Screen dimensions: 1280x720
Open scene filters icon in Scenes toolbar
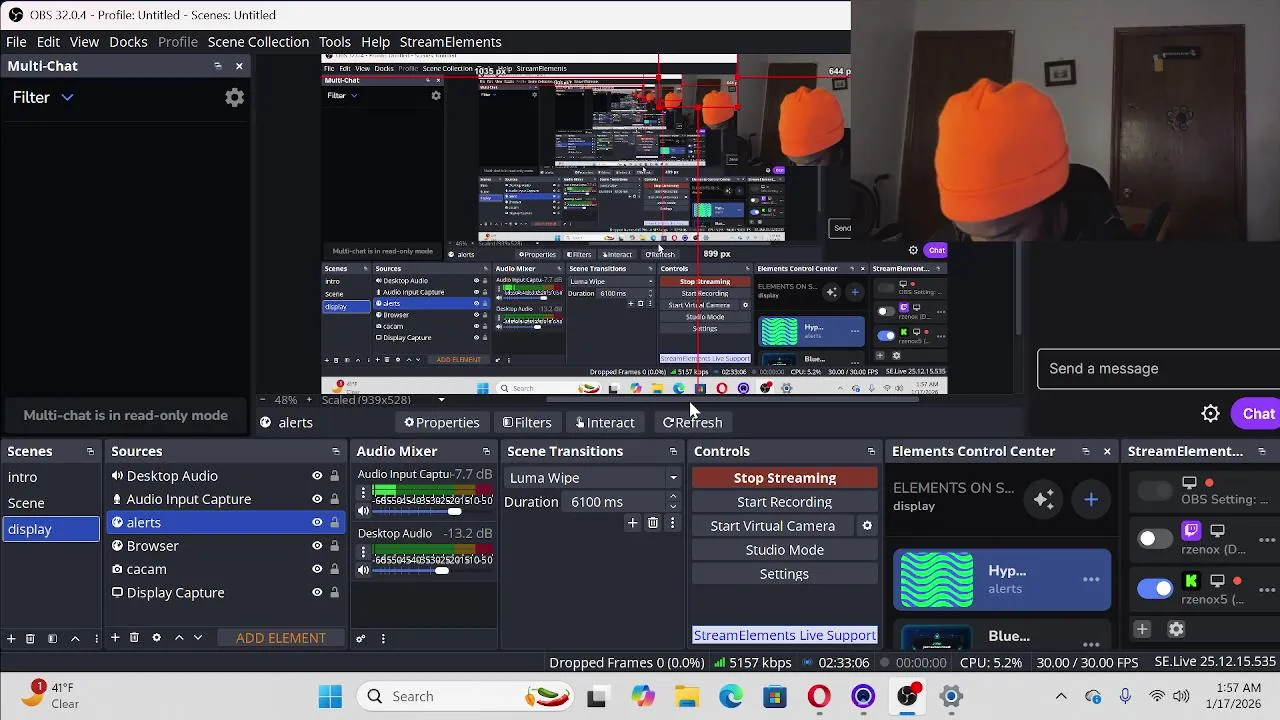[x=52, y=638]
